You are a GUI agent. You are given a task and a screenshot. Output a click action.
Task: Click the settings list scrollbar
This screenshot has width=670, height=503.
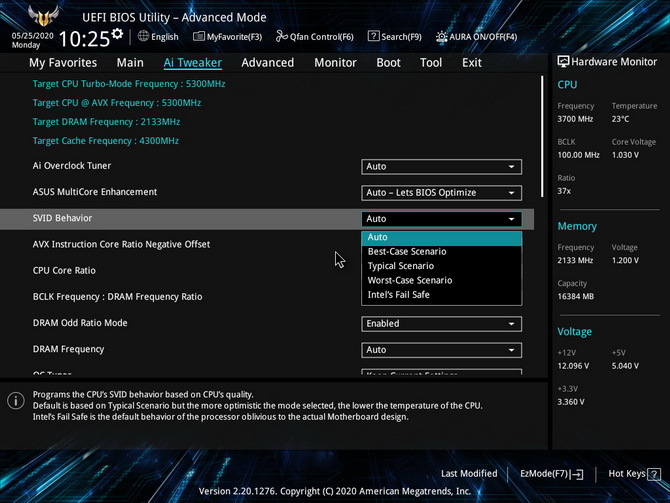coord(542,137)
